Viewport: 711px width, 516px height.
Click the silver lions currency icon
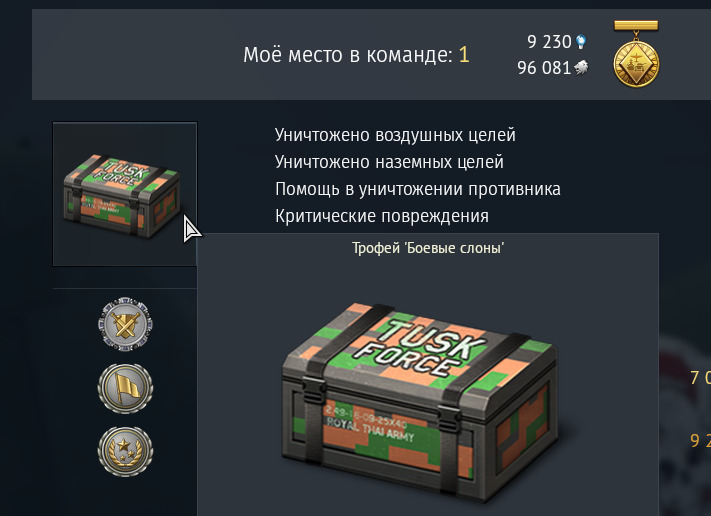click(581, 68)
